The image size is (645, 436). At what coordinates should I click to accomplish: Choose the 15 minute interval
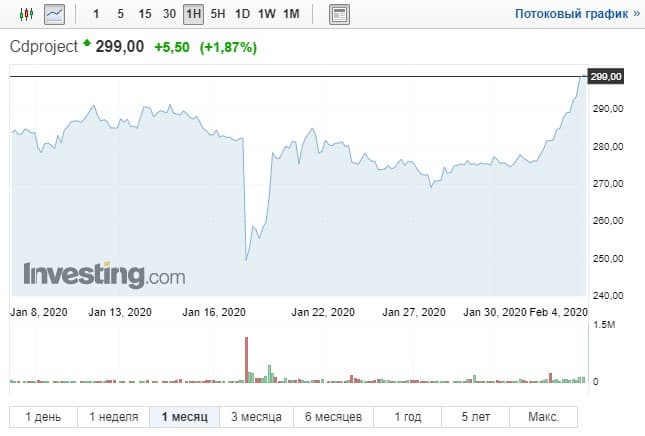(145, 15)
